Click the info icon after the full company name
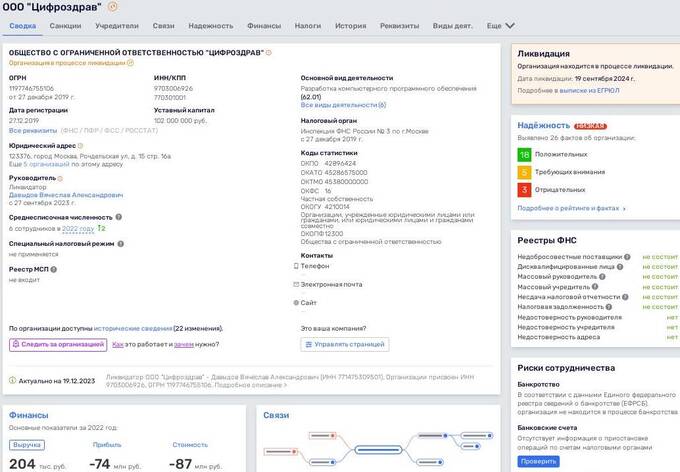Image resolution: width=680 pixels, height=472 pixels. [268, 52]
